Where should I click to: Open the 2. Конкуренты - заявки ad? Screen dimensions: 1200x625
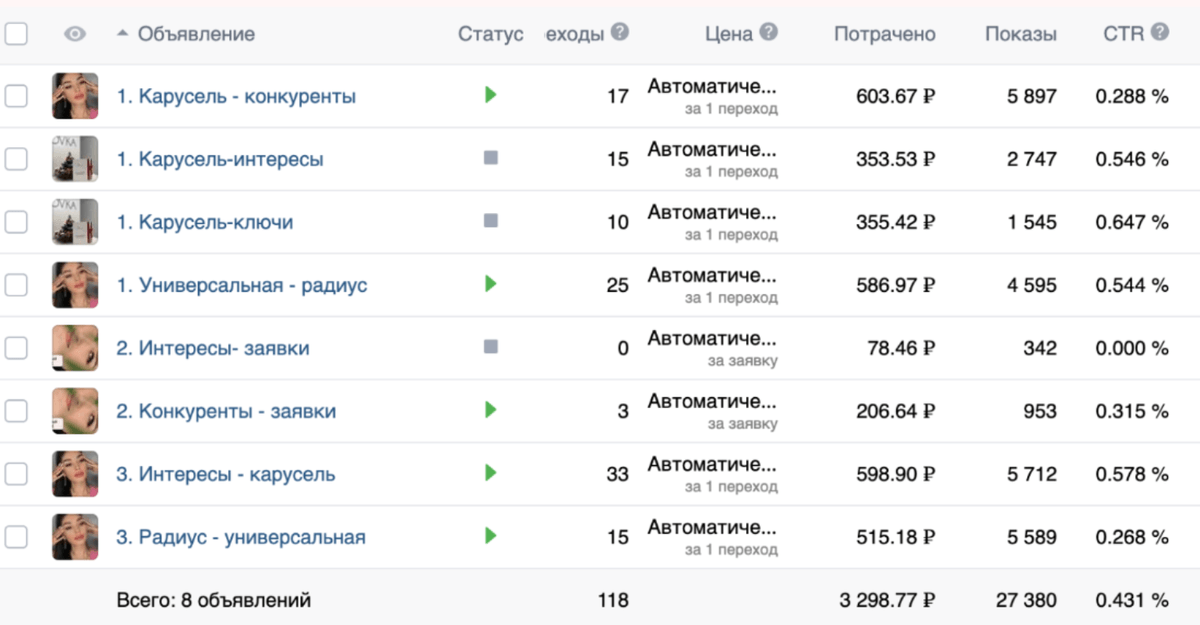(x=226, y=411)
